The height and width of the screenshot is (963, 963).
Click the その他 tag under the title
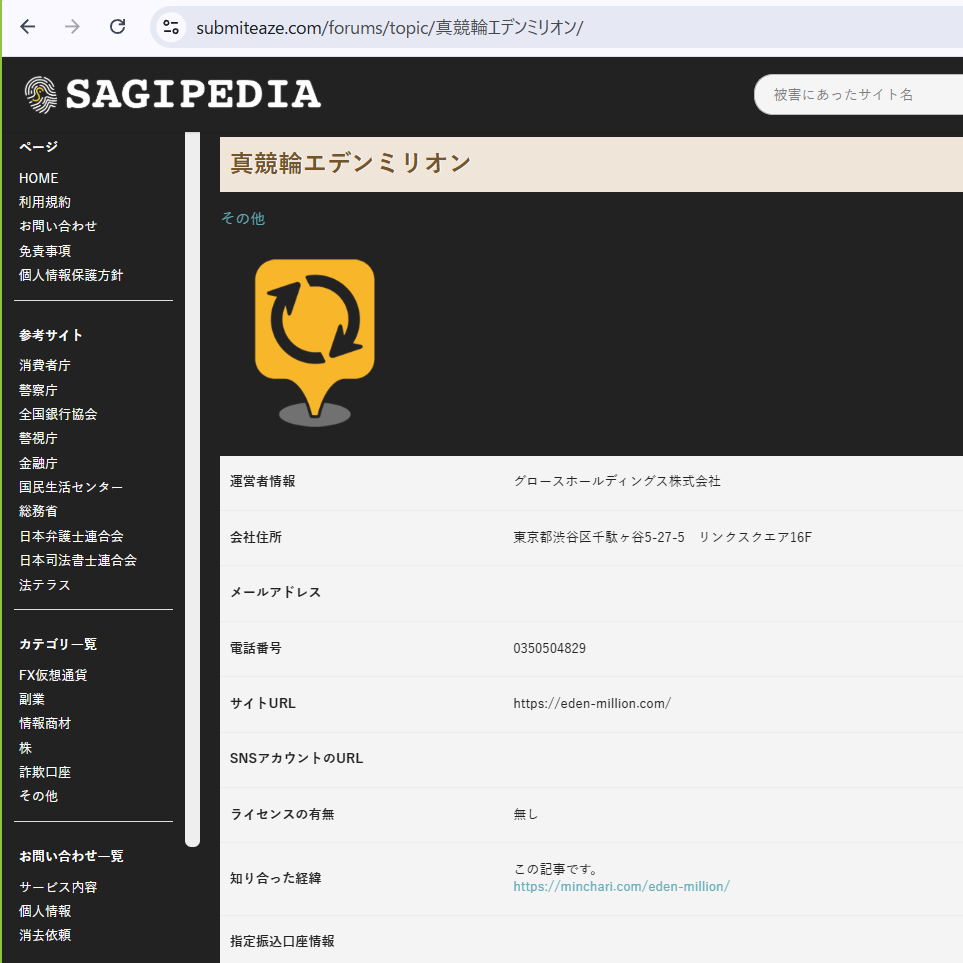point(243,218)
